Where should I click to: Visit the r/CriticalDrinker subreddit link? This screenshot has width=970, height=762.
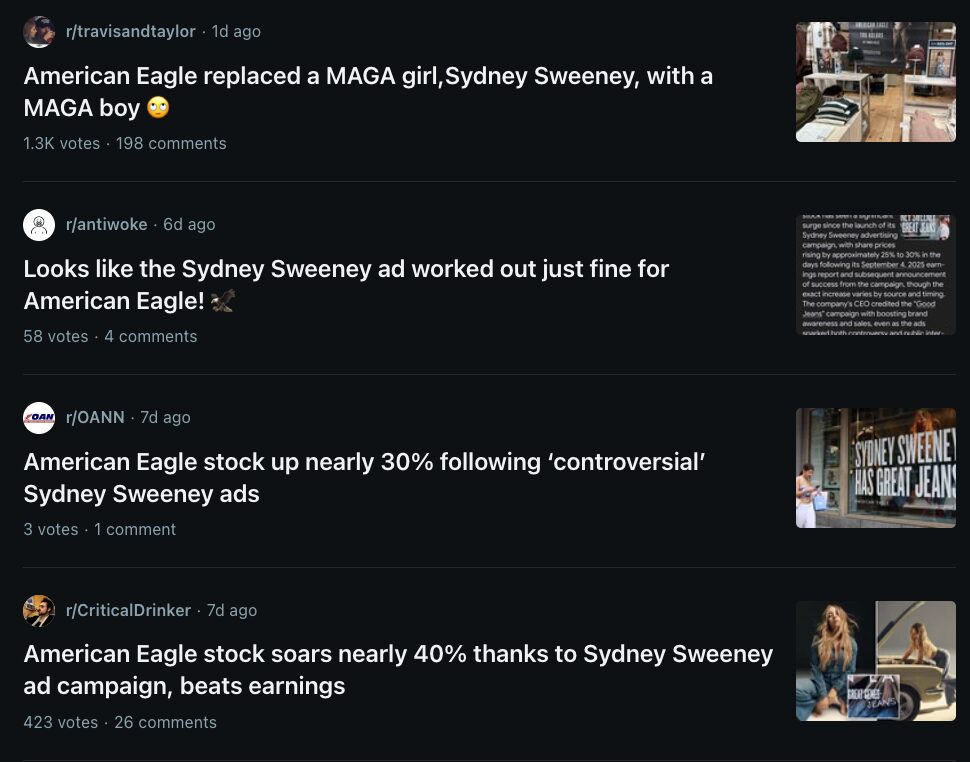(128, 611)
